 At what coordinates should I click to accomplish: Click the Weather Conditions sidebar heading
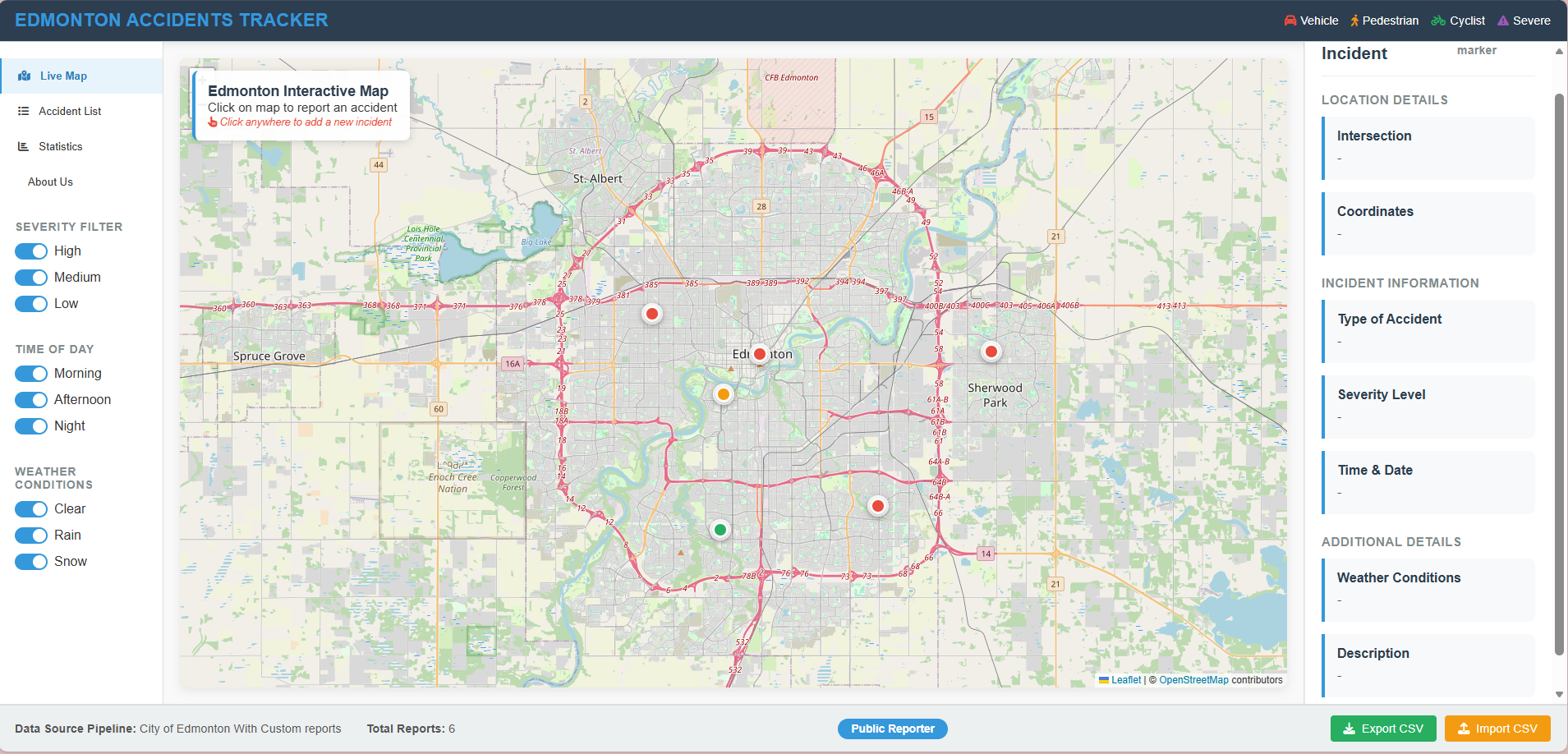(53, 478)
